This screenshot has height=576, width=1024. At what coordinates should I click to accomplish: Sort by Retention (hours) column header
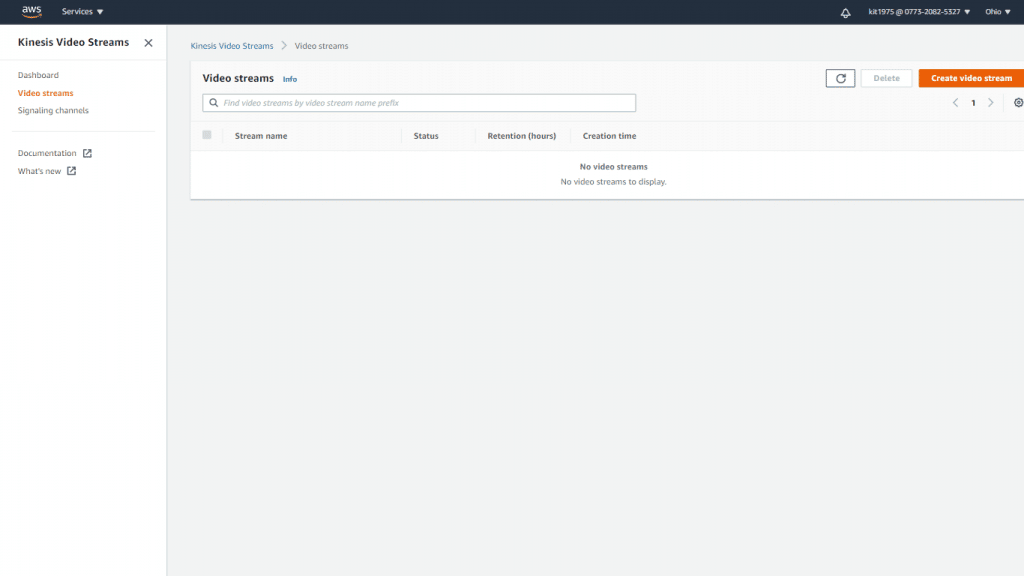pyautogui.click(x=522, y=136)
